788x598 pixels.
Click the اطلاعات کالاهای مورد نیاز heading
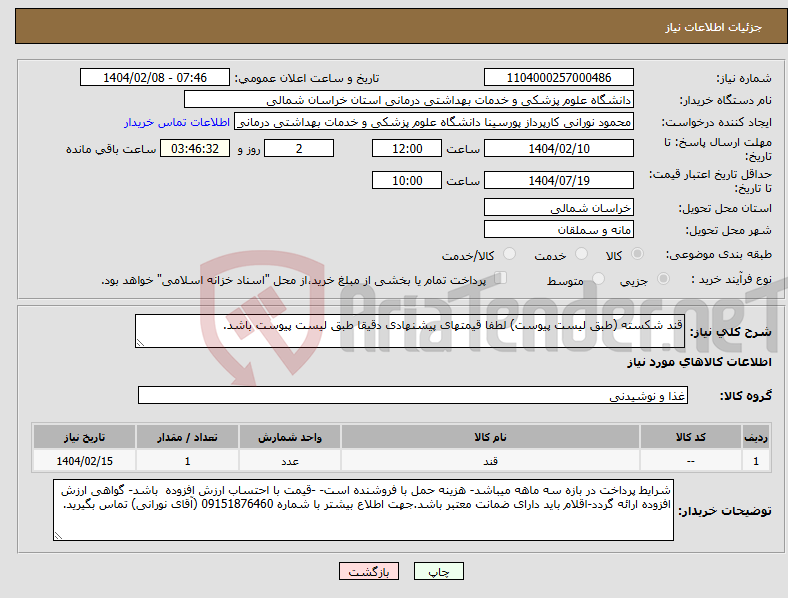click(x=699, y=362)
